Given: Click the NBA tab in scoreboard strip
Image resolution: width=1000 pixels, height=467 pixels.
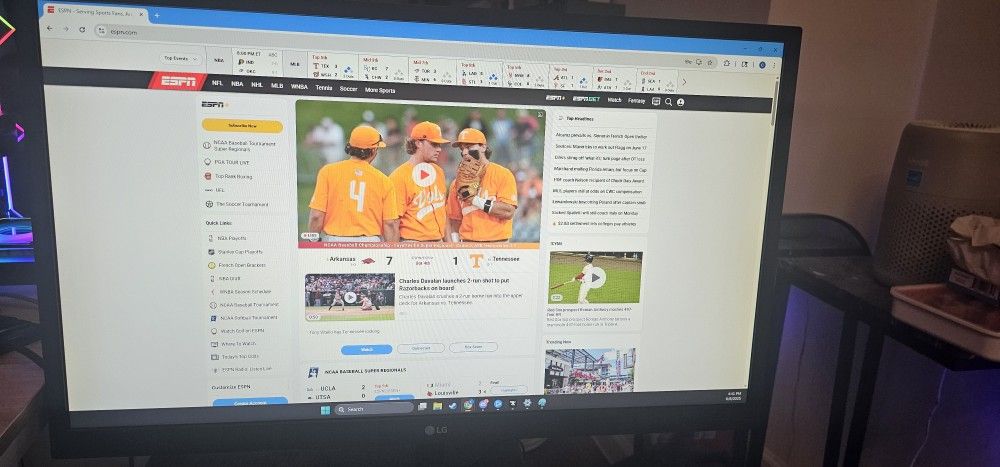Looking at the screenshot, I should (219, 61).
